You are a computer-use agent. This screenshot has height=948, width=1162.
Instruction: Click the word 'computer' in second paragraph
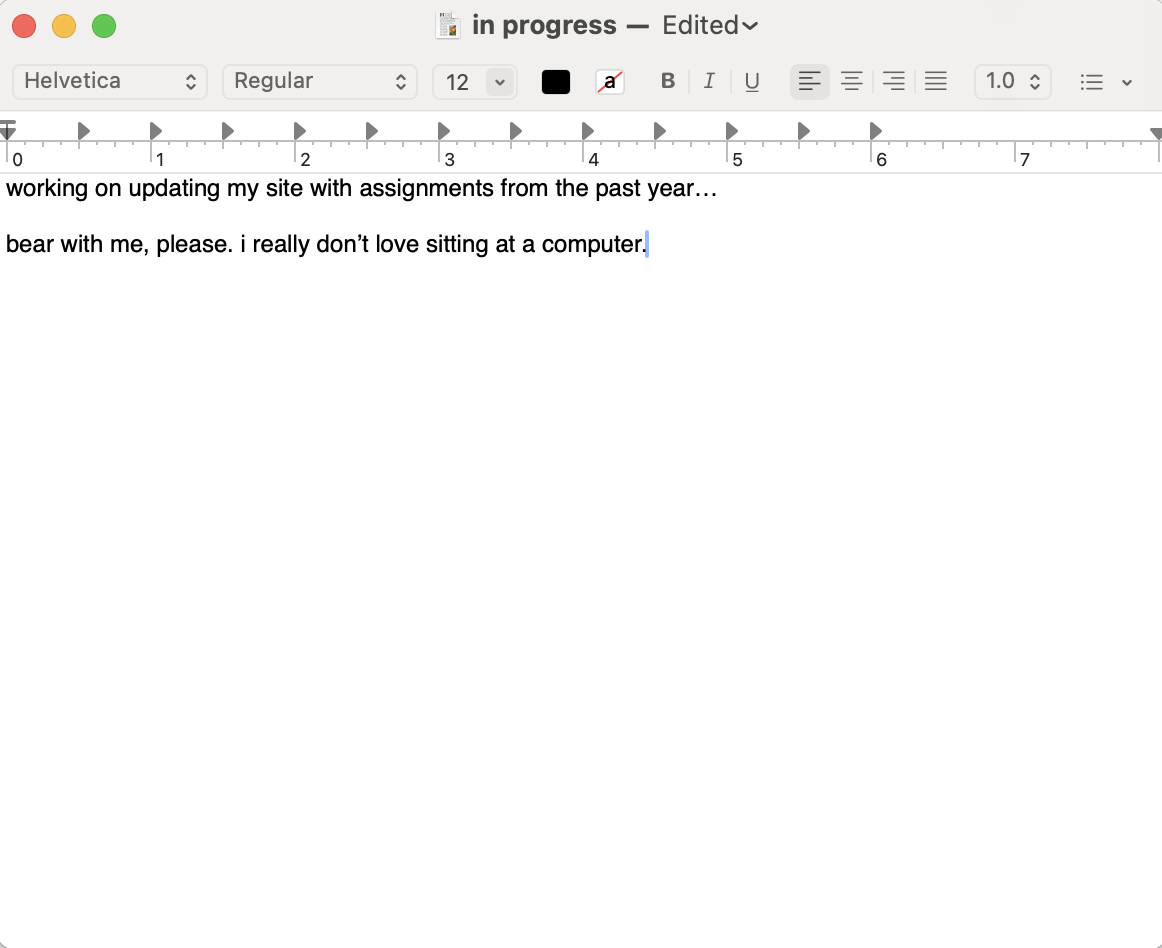coord(591,245)
